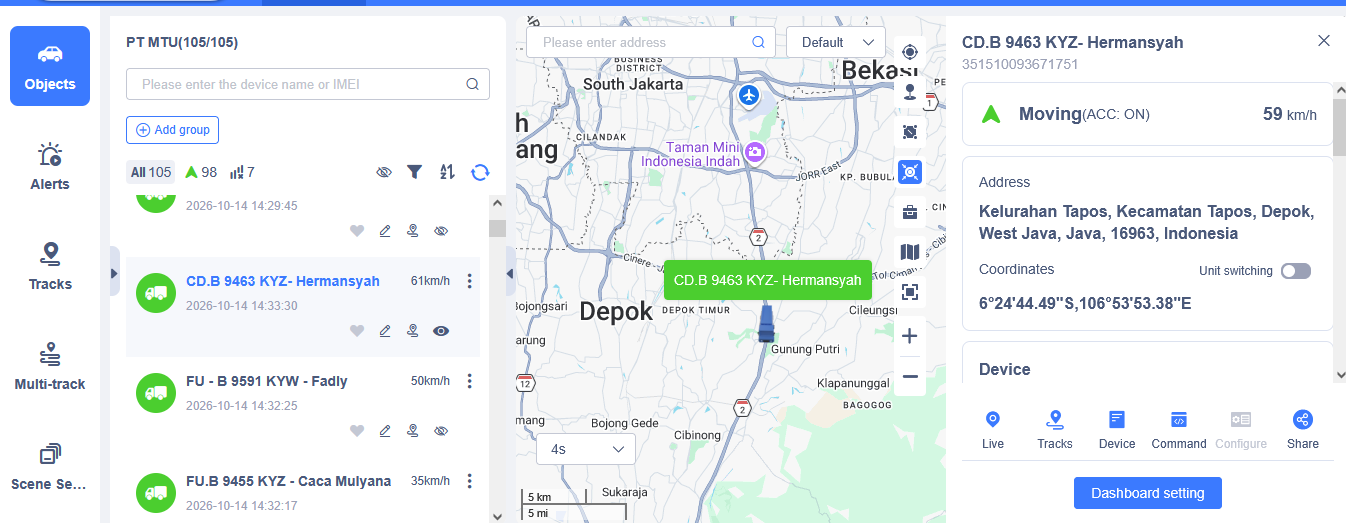The height and width of the screenshot is (523, 1346).
Task: Toggle the Unit switching switch
Action: click(1295, 271)
